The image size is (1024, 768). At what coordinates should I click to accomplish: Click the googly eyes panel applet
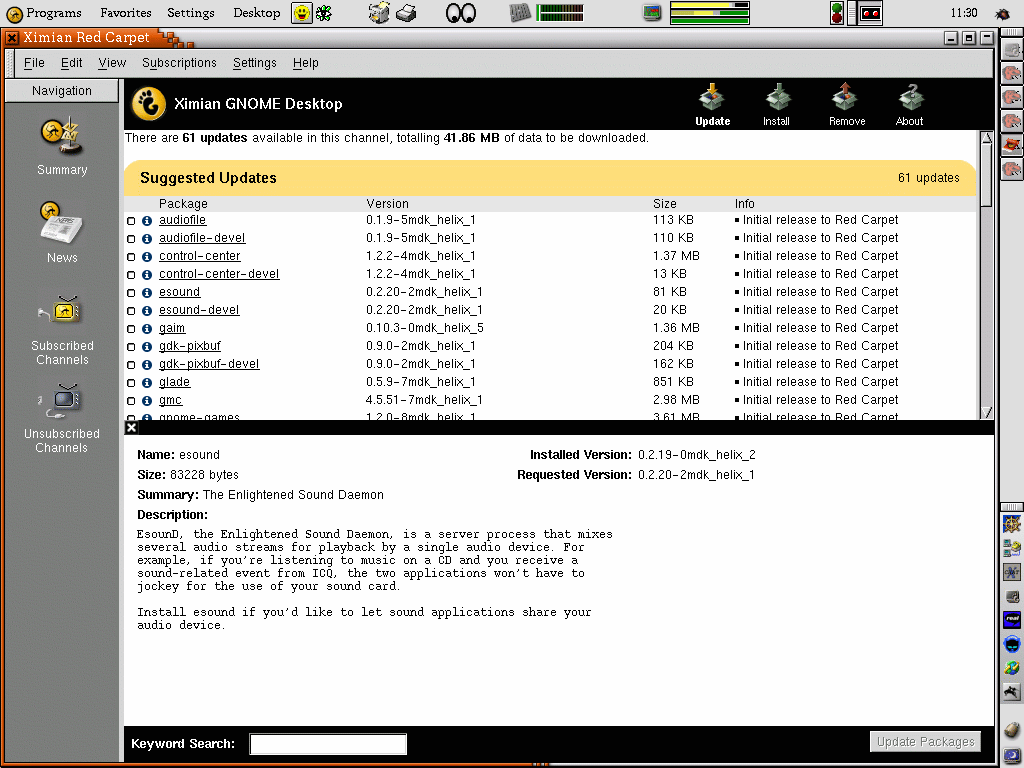tap(460, 12)
